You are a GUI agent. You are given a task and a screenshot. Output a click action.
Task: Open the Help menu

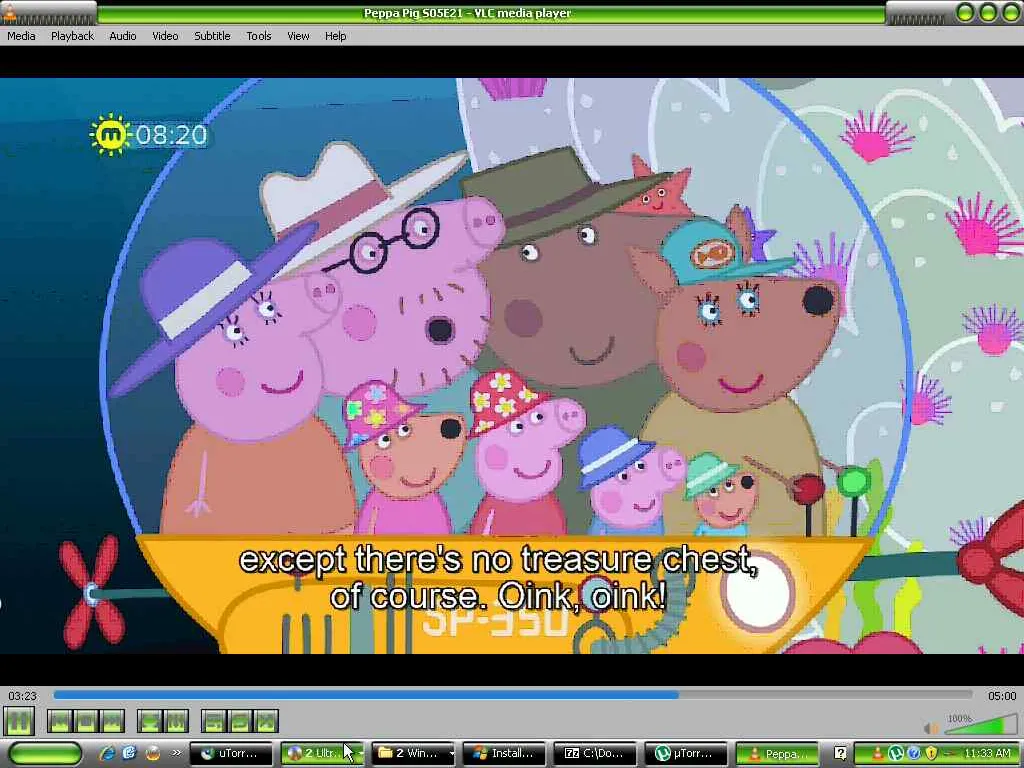[x=336, y=36]
